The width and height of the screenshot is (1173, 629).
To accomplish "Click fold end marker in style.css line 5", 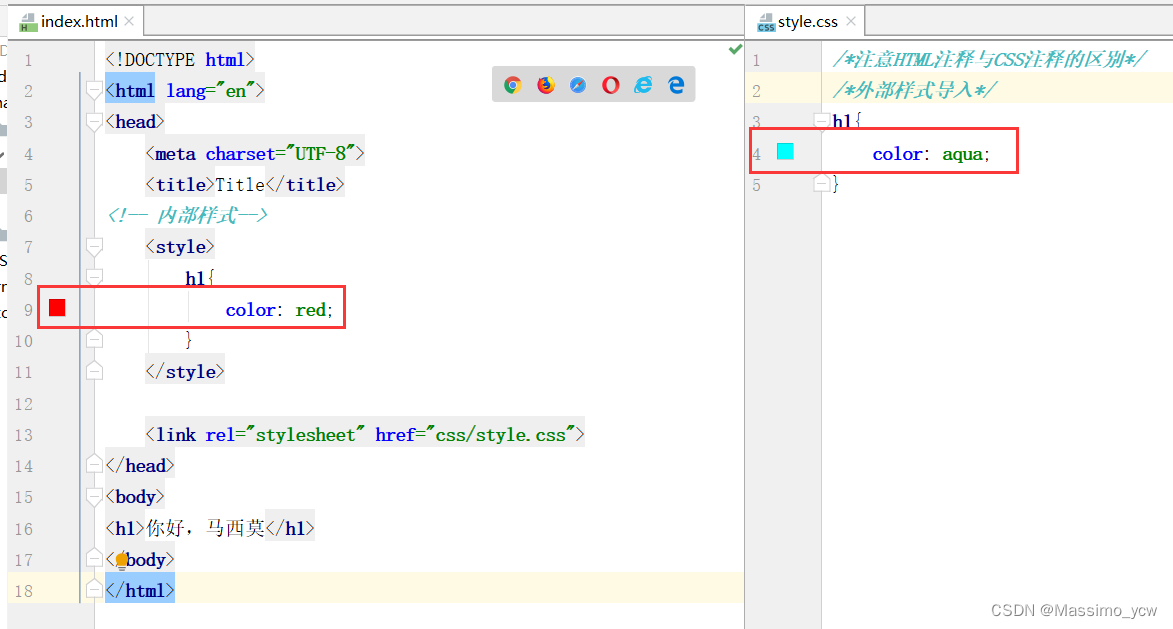I will [x=821, y=183].
